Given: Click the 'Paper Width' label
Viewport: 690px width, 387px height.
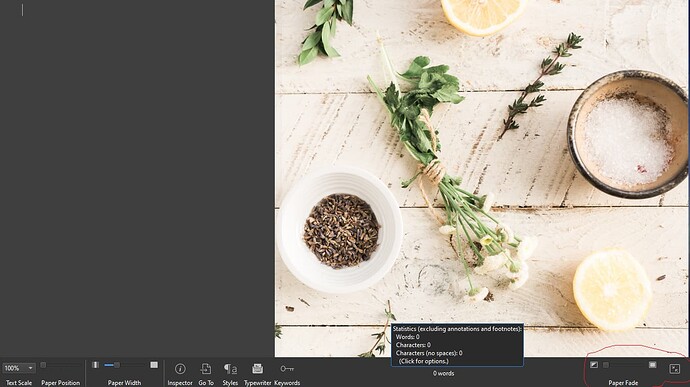Looking at the screenshot, I should [x=125, y=383].
